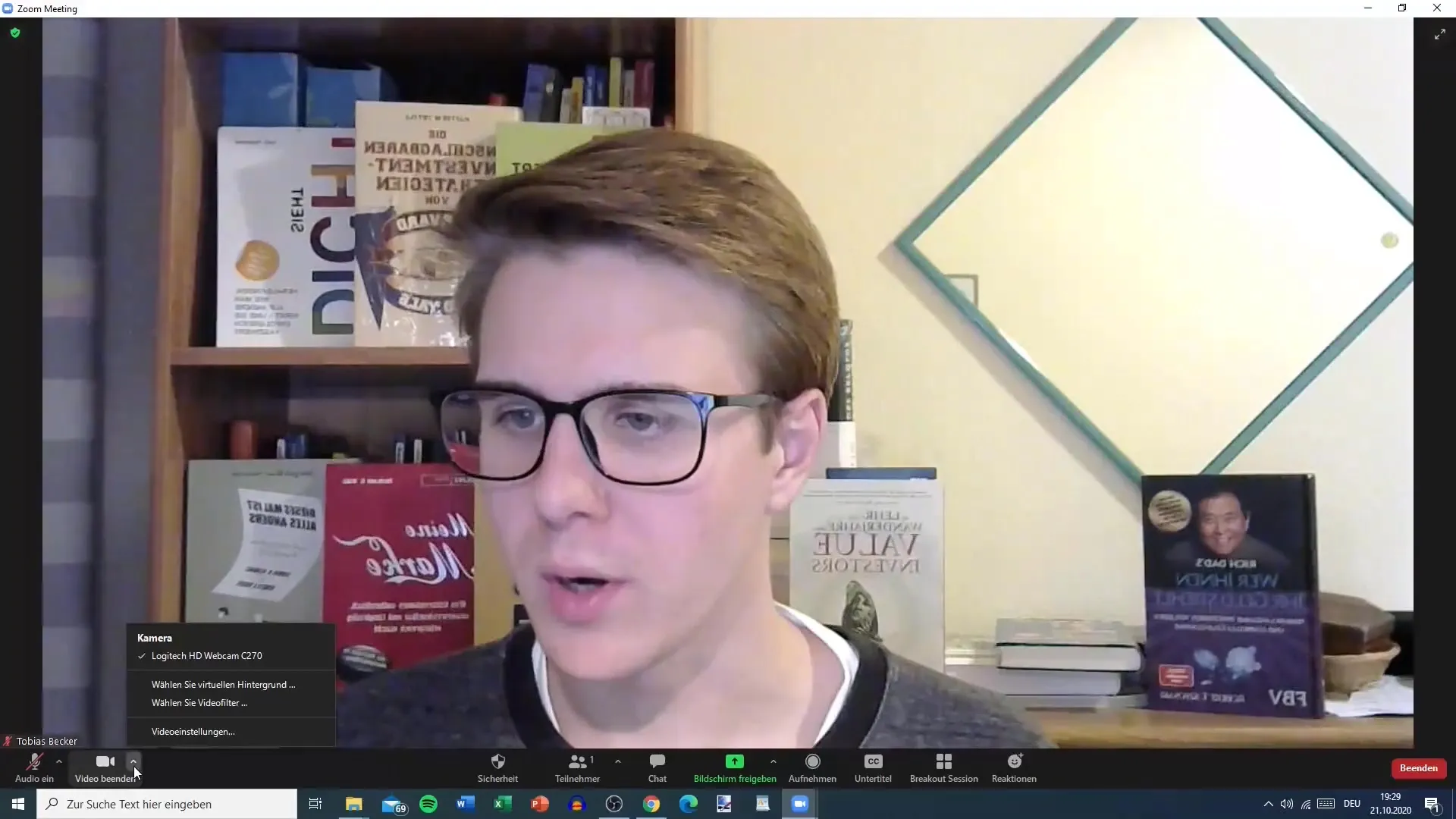
Task: Open Videoeinstell ungen settings menu
Action: click(192, 731)
